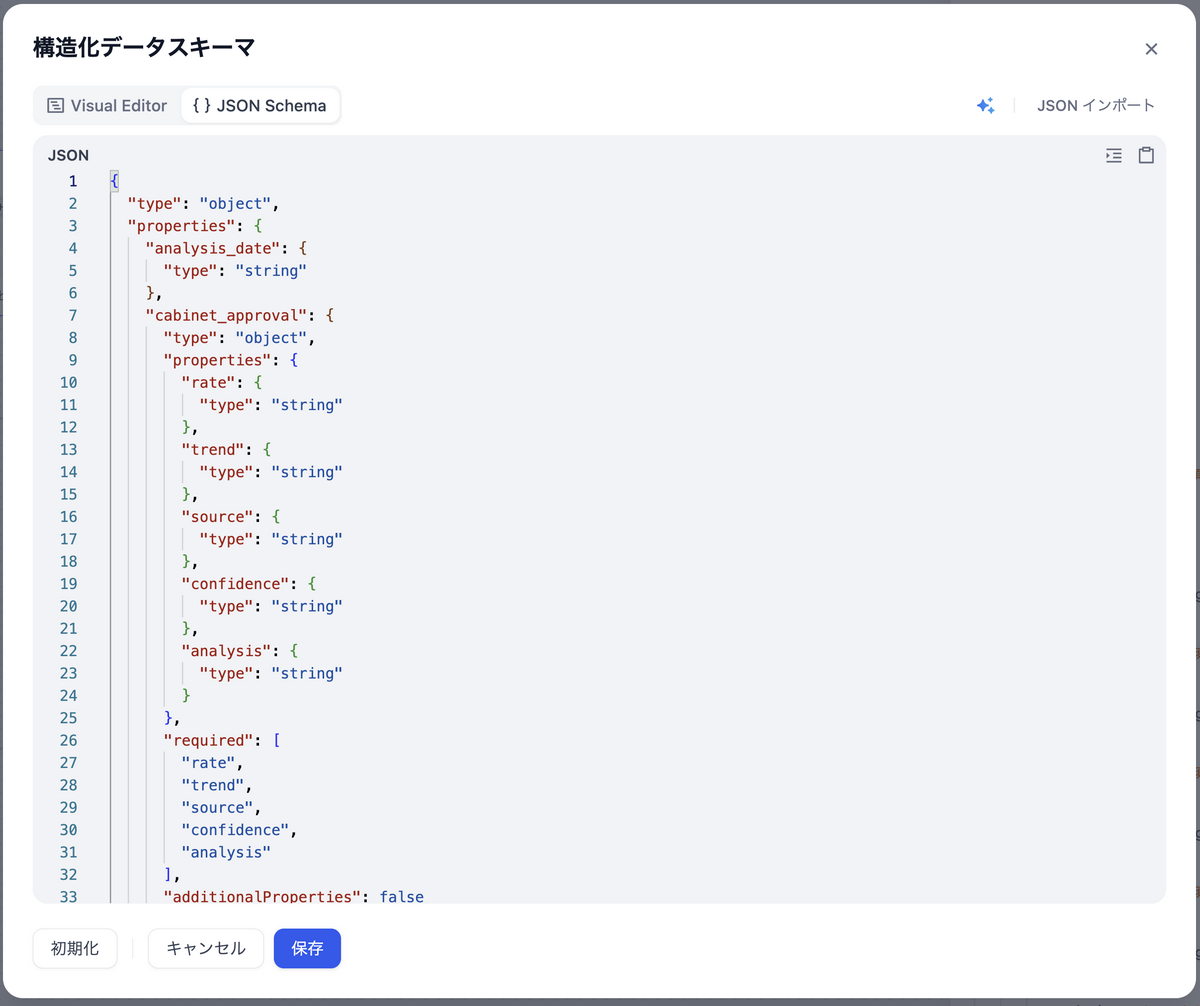Click line number 1 in the editor
Image resolution: width=1200 pixels, height=1006 pixels.
click(72, 180)
